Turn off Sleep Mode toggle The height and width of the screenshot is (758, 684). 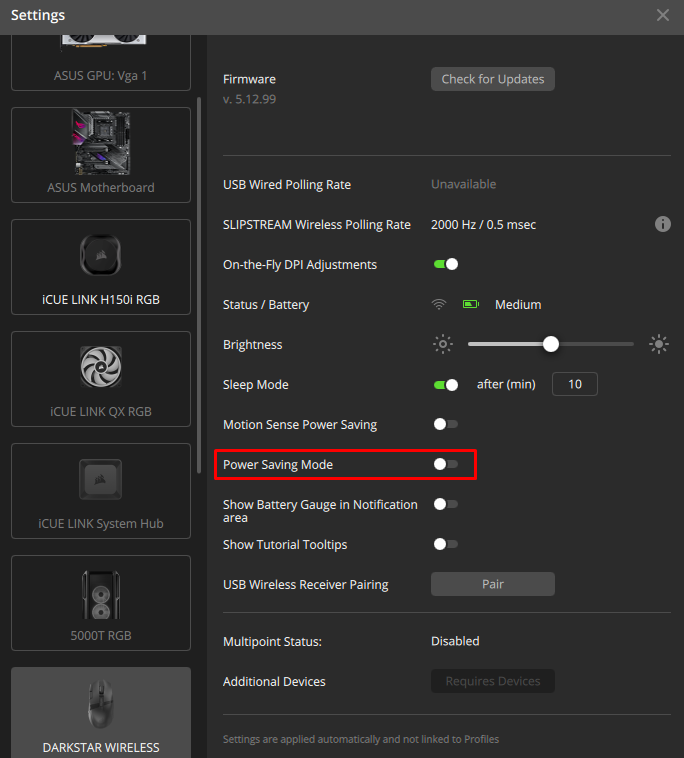click(446, 385)
